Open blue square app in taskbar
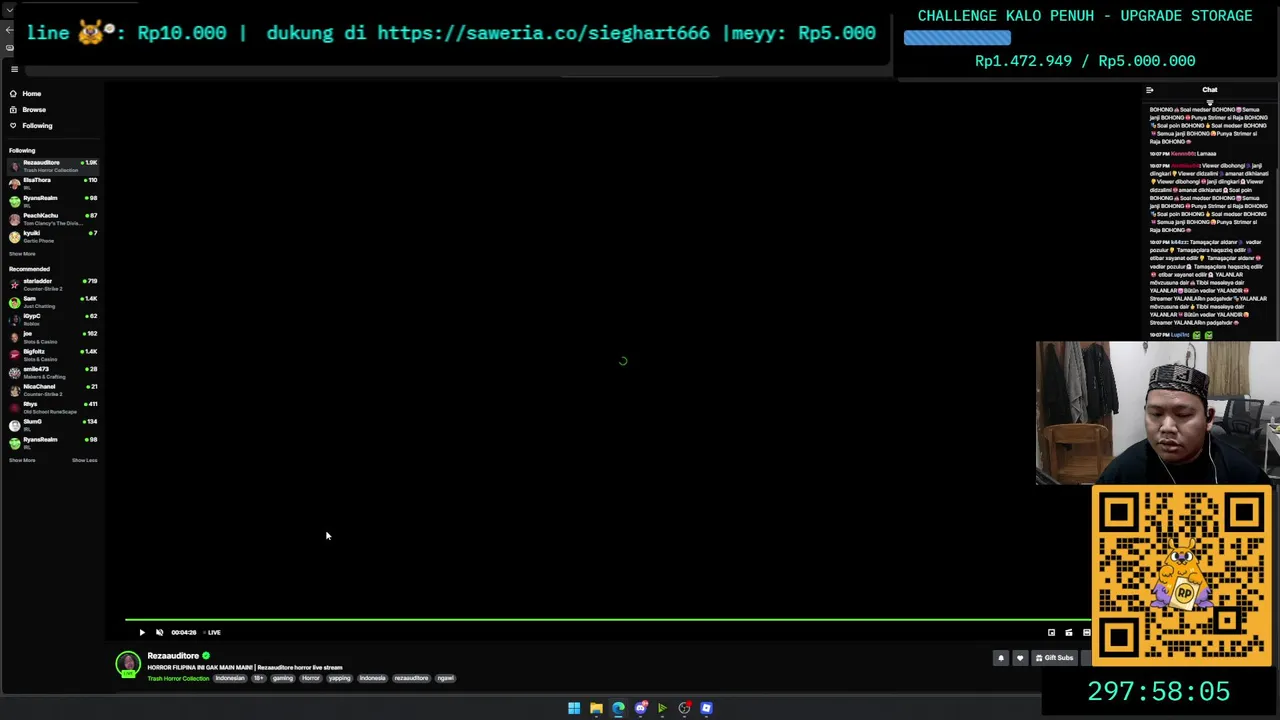Screen dimensions: 1280x720 coord(706,708)
